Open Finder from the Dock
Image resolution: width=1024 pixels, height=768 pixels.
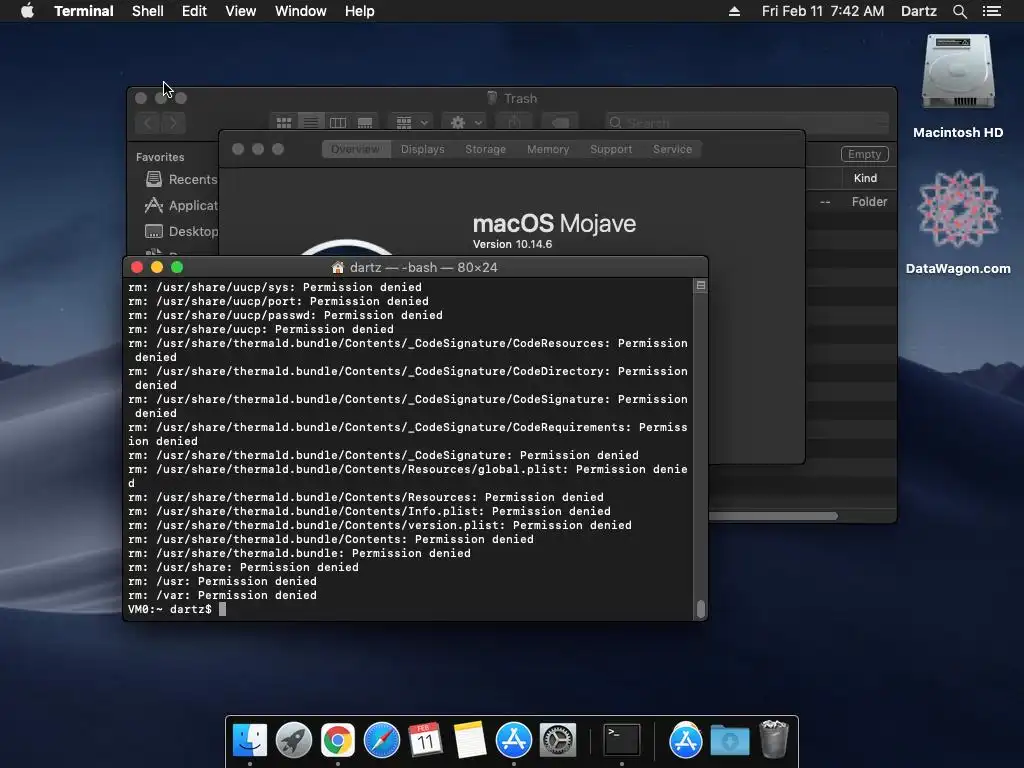249,741
